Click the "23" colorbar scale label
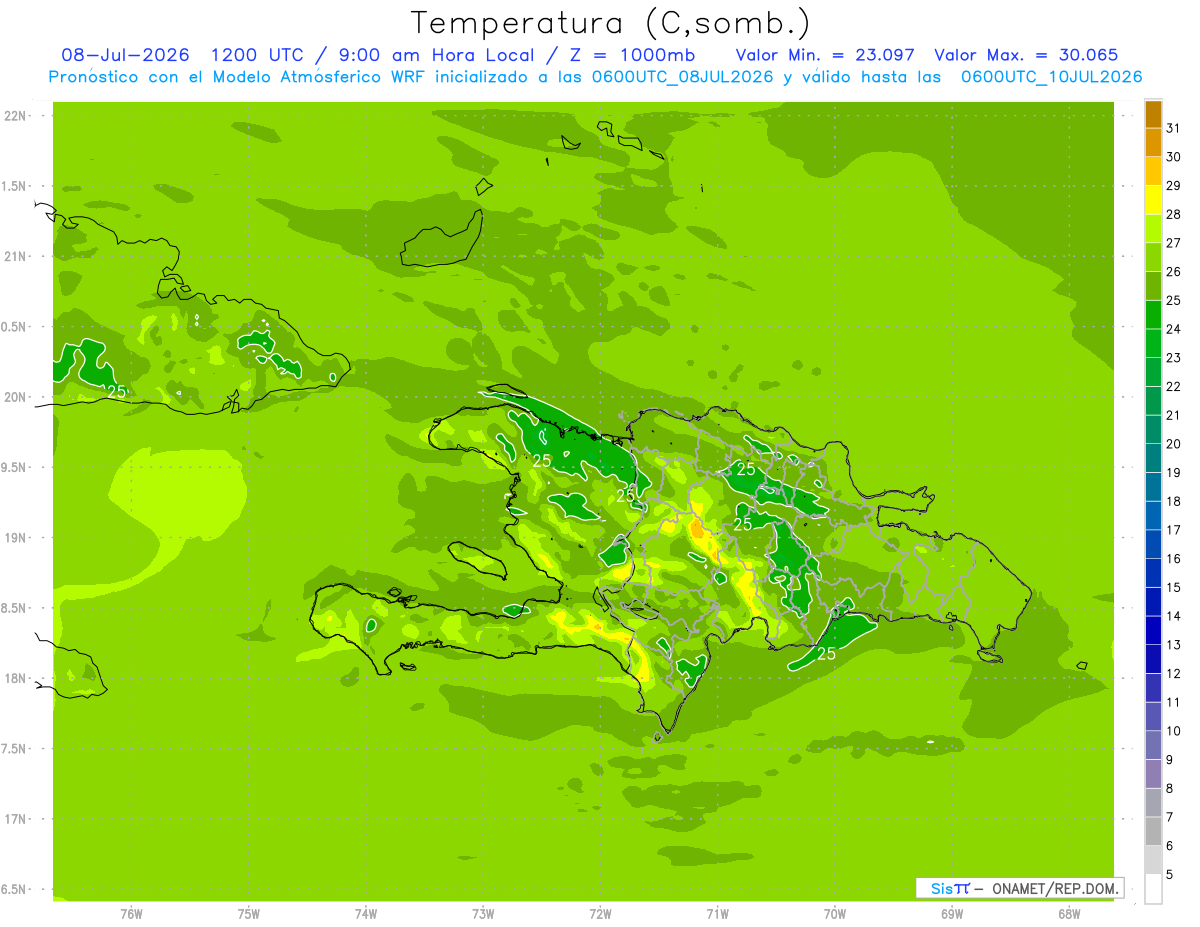Viewport: 1200px width, 927px height. click(1174, 358)
